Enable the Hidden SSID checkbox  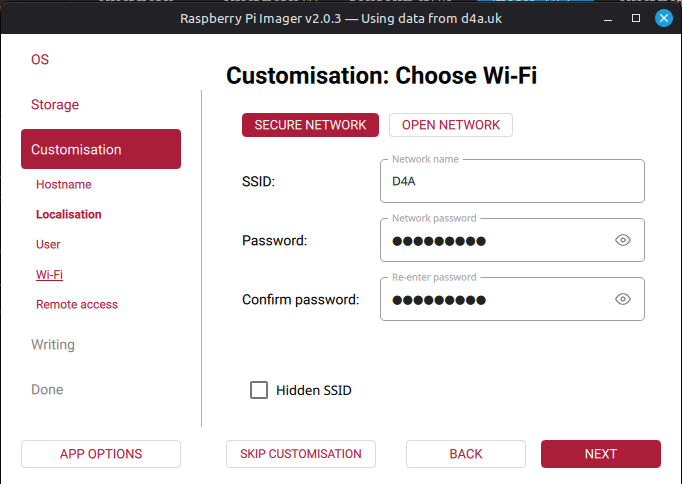coord(259,390)
